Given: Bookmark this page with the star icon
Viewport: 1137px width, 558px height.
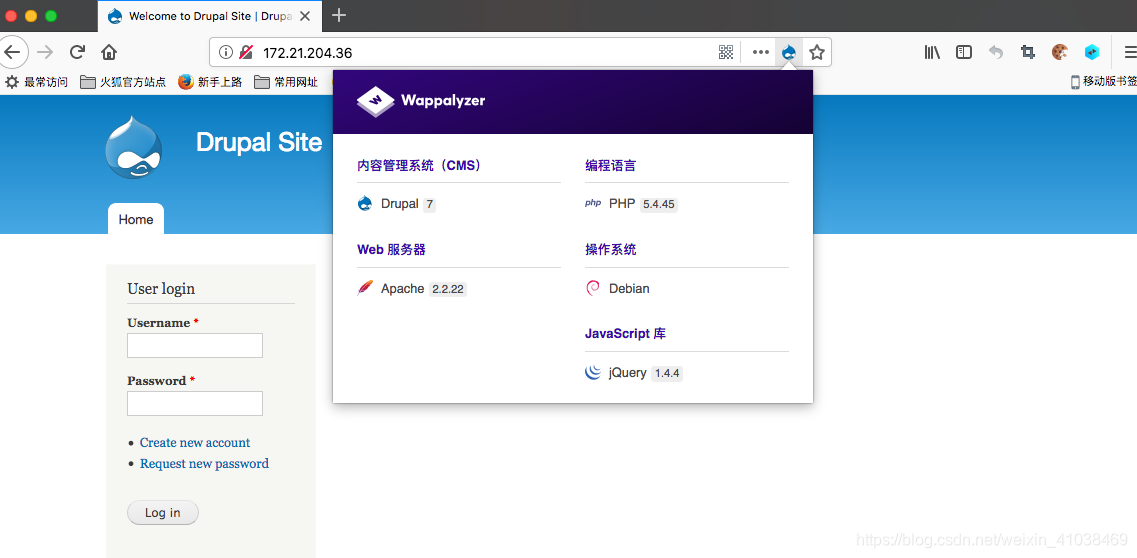Looking at the screenshot, I should [817, 52].
